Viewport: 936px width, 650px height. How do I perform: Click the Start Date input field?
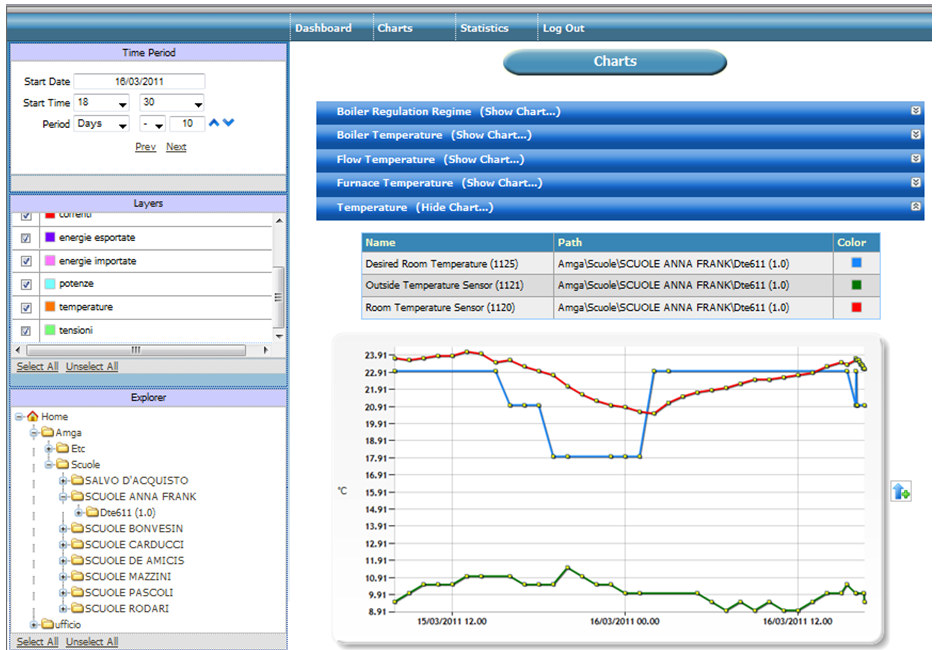click(x=139, y=82)
